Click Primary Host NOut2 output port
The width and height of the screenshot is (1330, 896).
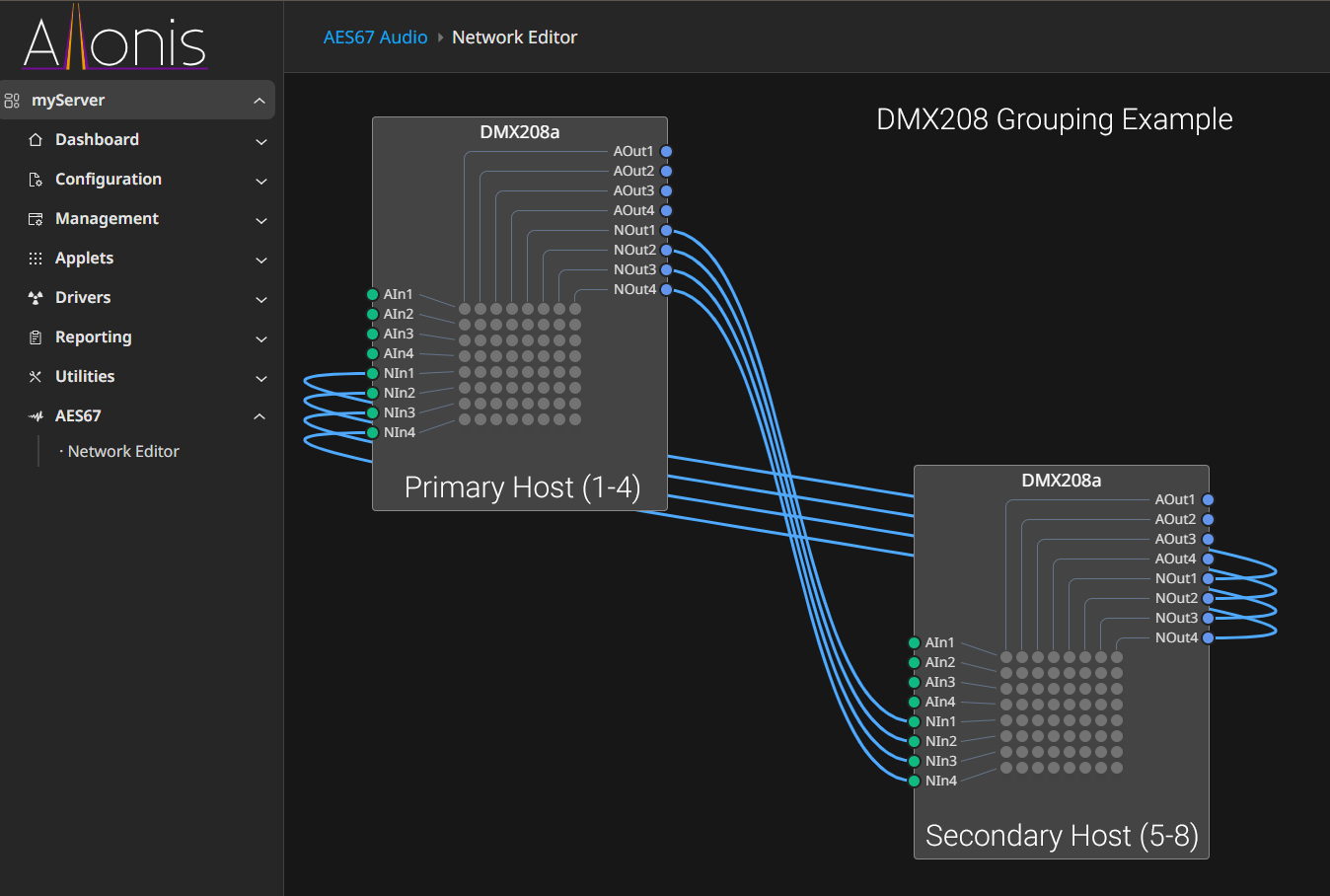click(666, 250)
